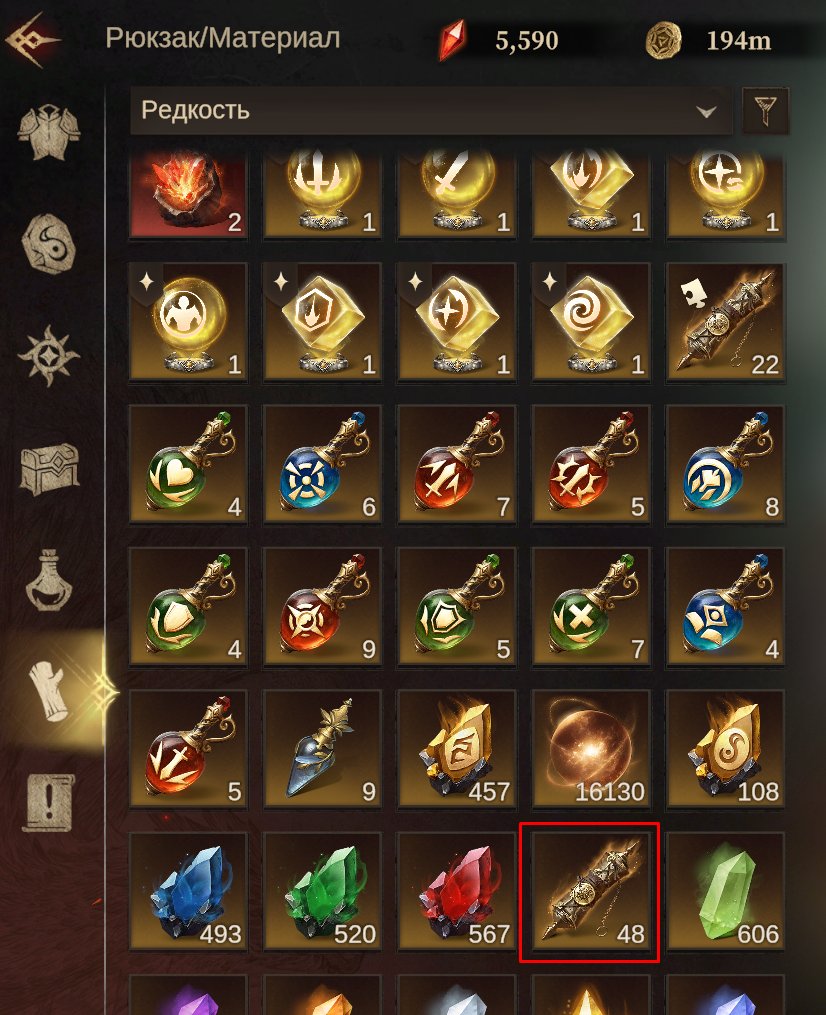This screenshot has height=1015, width=826.
Task: Click the dropdown chevron arrow next to Редкость
Action: pyautogui.click(x=706, y=111)
